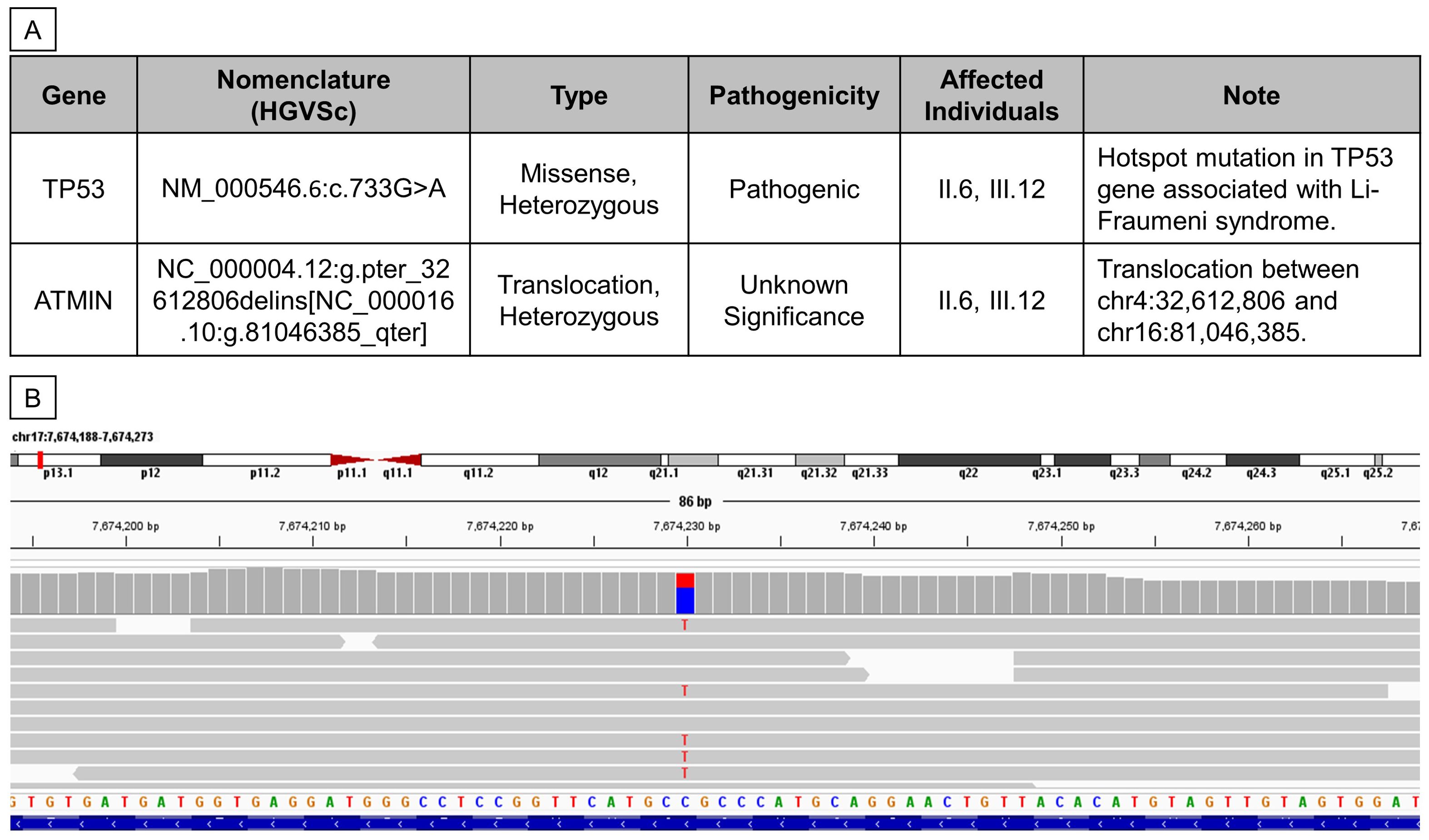Click the 7,674,200 bp ruler label
The height and width of the screenshot is (840, 1429).
click(125, 527)
